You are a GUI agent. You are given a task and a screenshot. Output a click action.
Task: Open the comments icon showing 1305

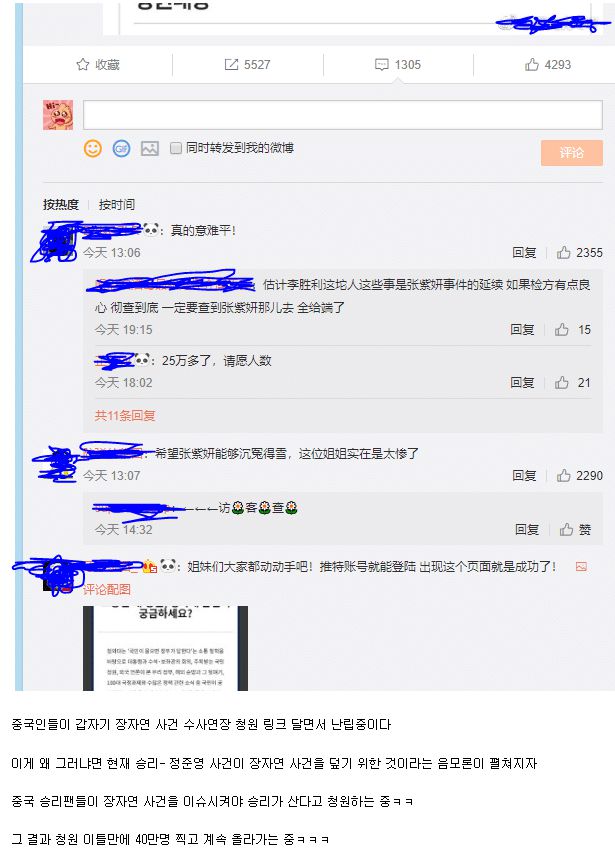(x=382, y=65)
